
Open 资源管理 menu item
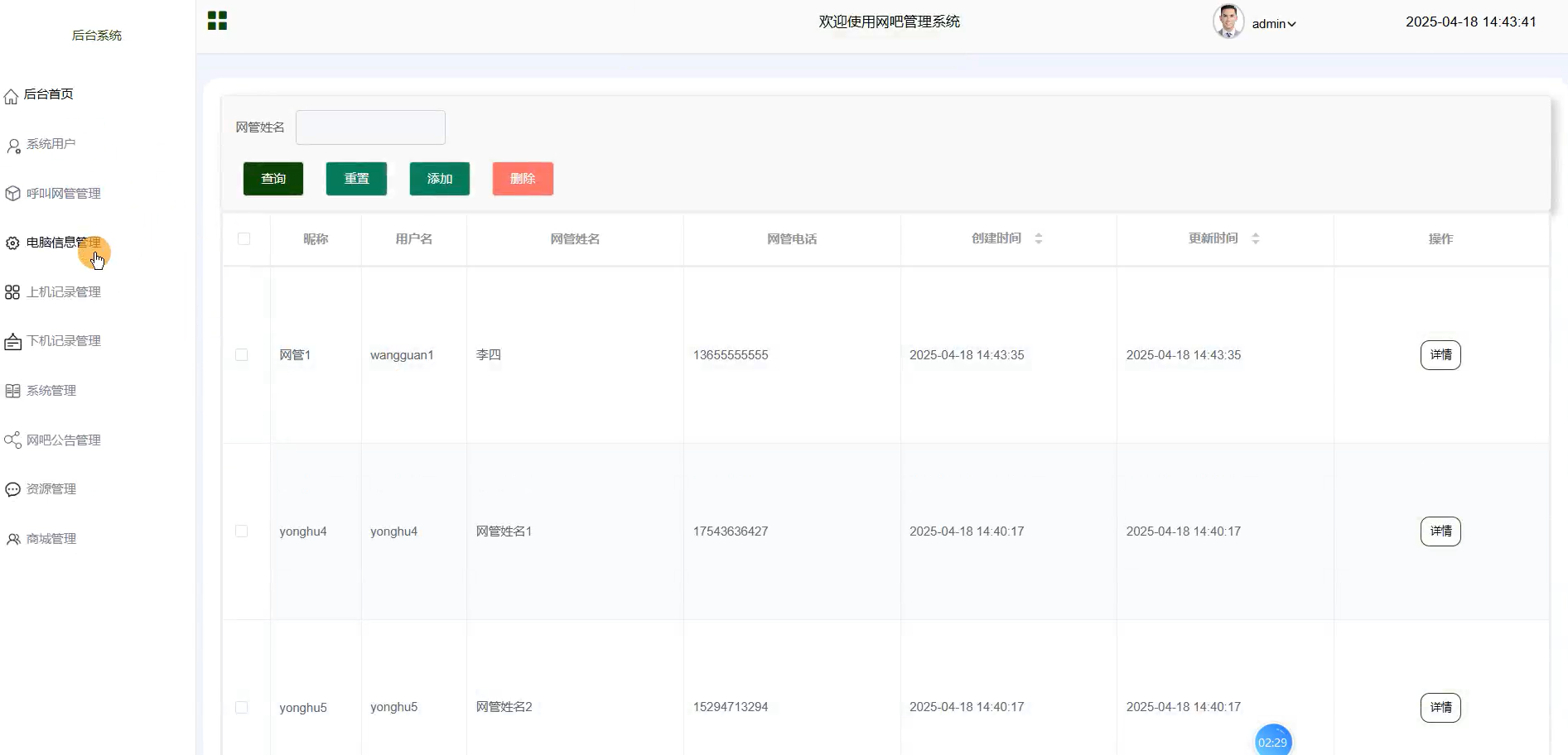click(51, 489)
